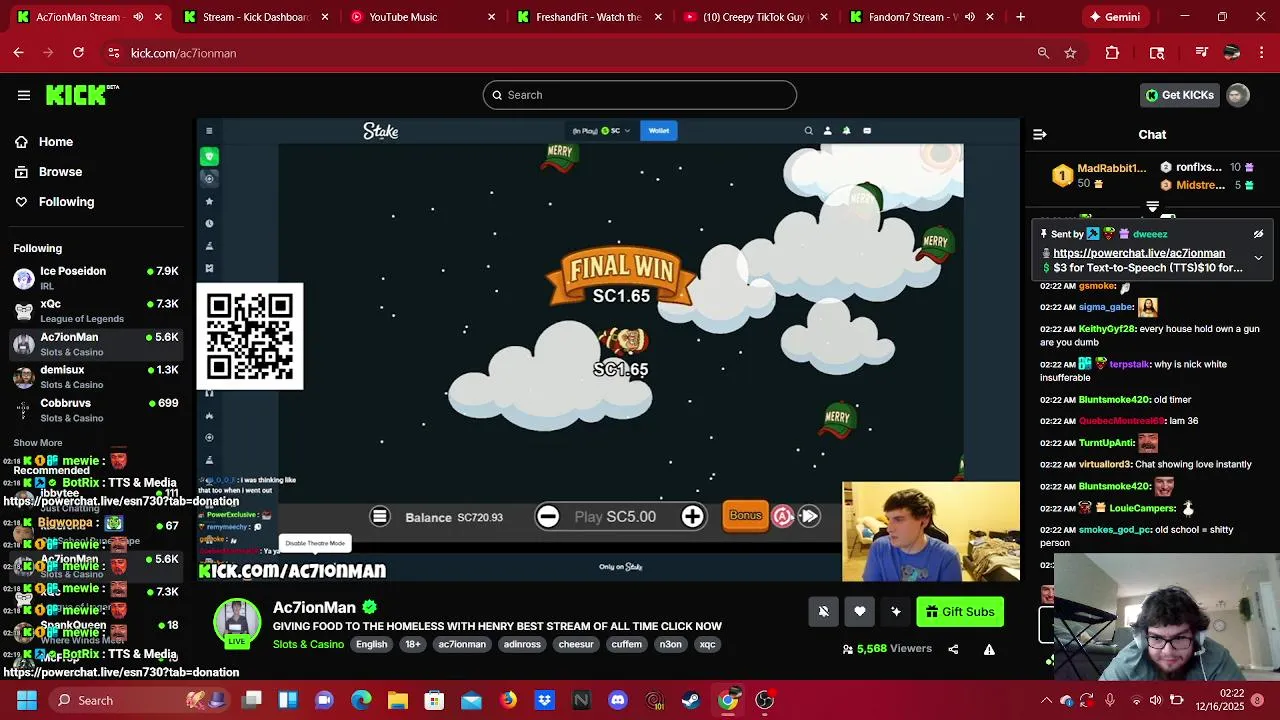Image resolution: width=1280 pixels, height=720 pixels.
Task: Click the English language tag
Action: point(371,644)
